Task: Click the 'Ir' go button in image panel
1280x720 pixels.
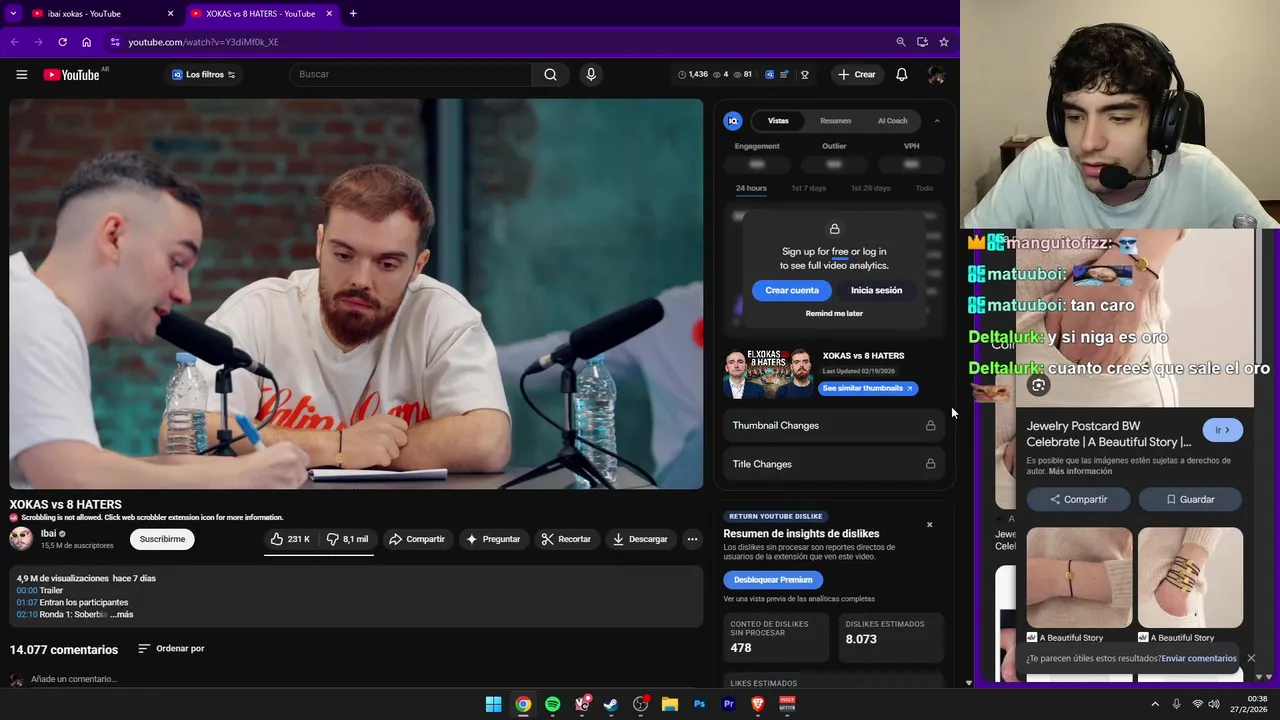Action: click(1222, 430)
